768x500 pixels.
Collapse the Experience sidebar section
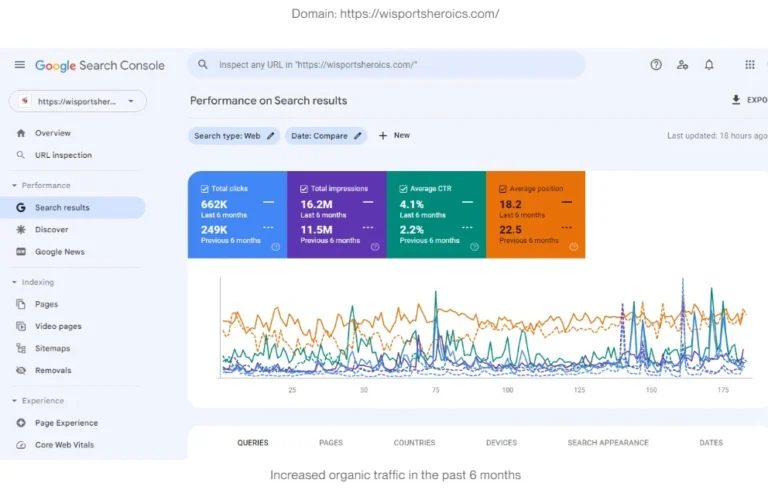14,401
